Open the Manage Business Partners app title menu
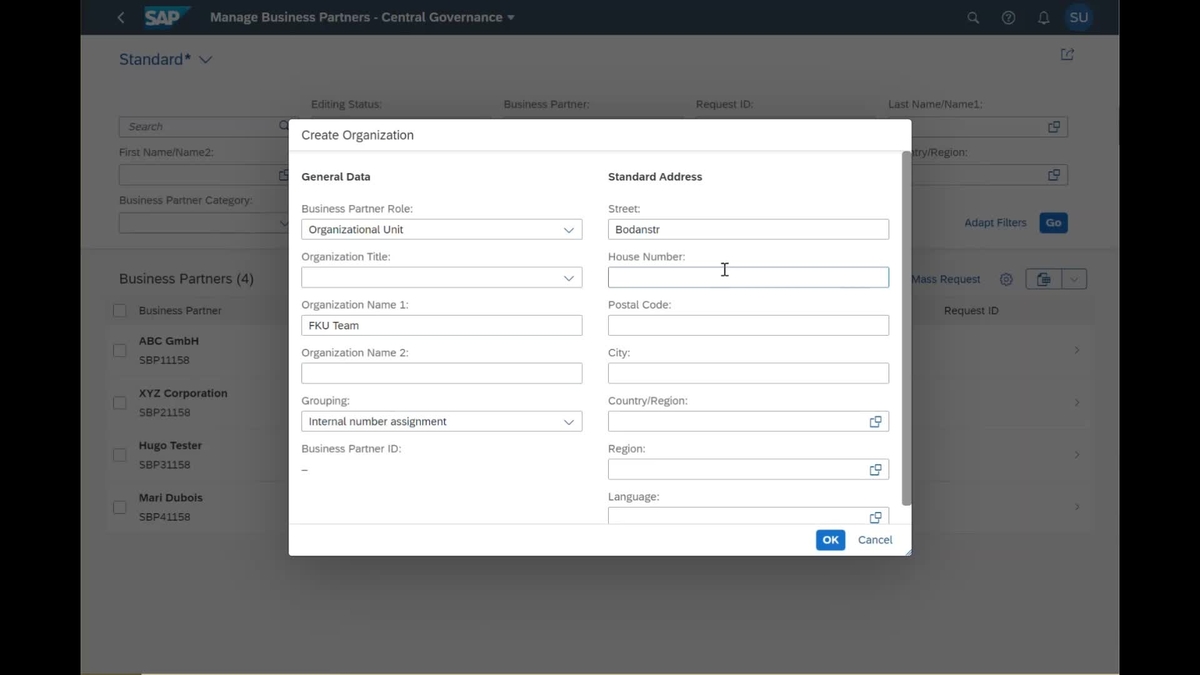Screen dimensions: 1200x675 click(x=360, y=17)
